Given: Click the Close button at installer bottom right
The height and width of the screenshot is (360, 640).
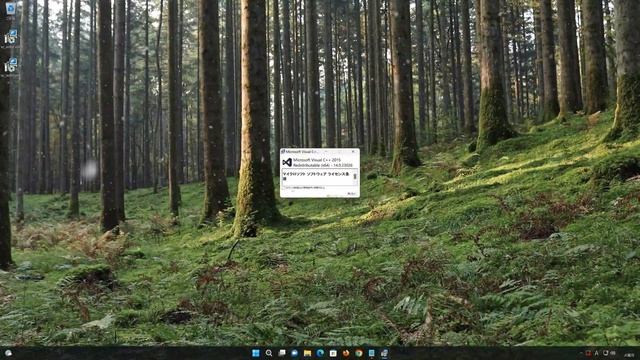Looking at the screenshot, I should coord(351,193).
